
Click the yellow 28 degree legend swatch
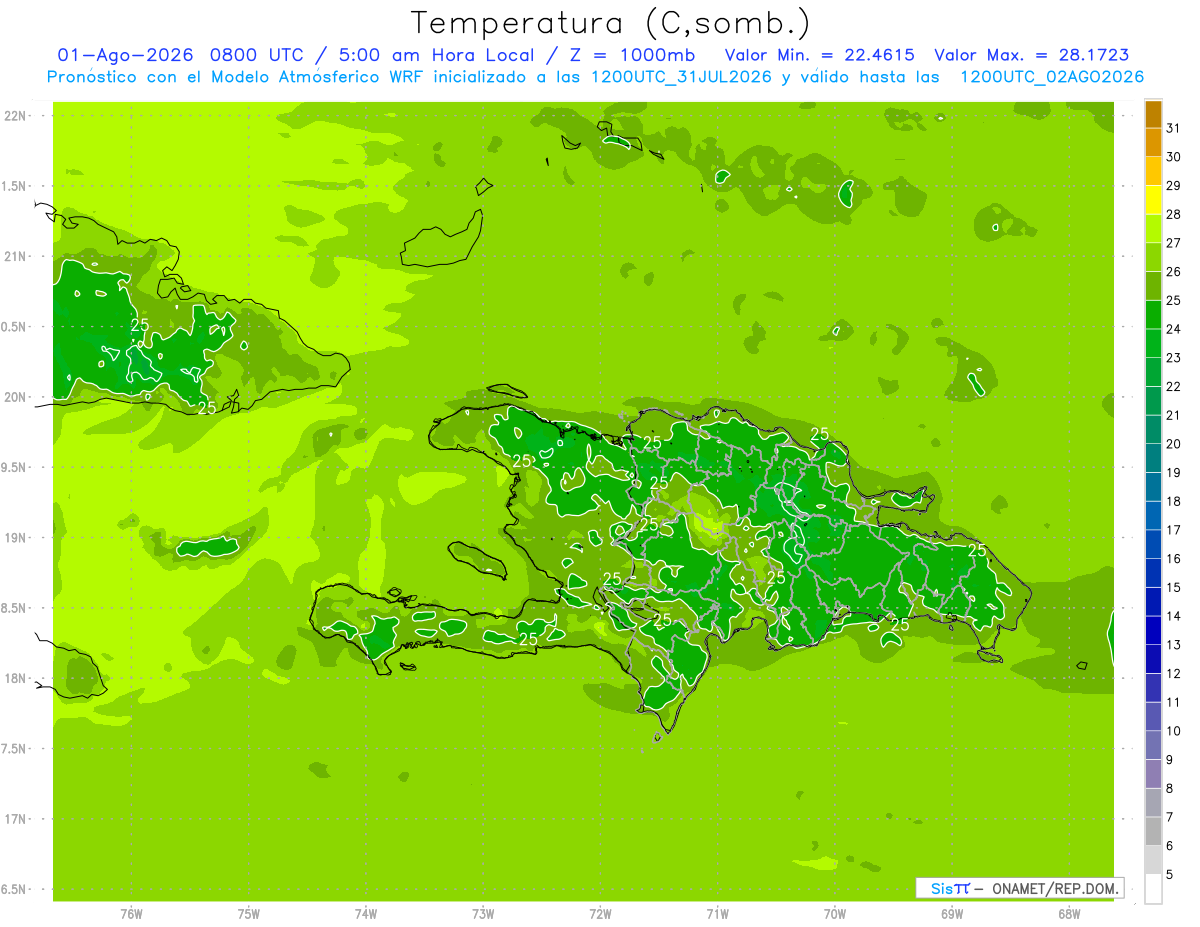(1153, 200)
